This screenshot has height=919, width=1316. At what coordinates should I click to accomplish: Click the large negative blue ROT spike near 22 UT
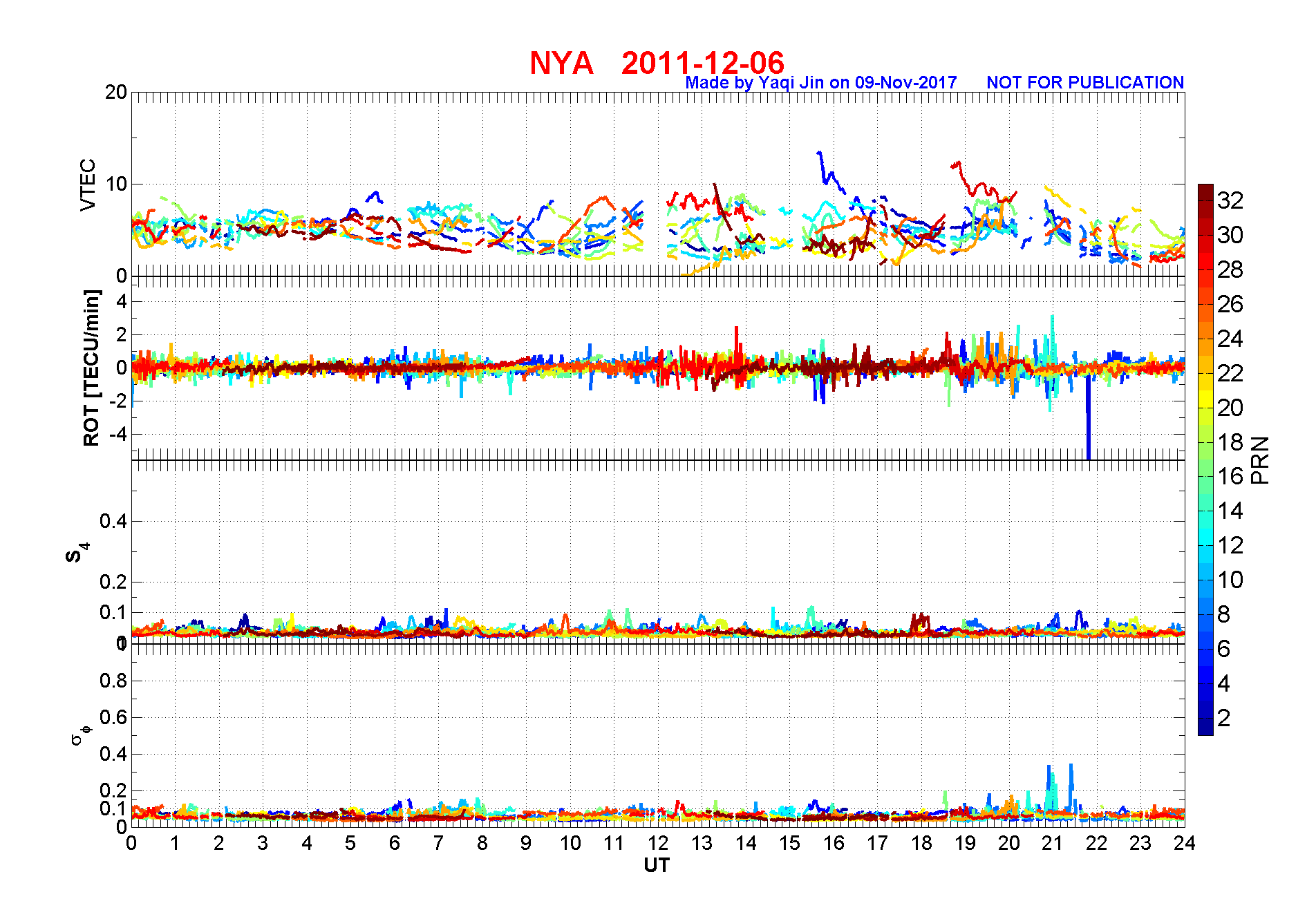[1089, 417]
